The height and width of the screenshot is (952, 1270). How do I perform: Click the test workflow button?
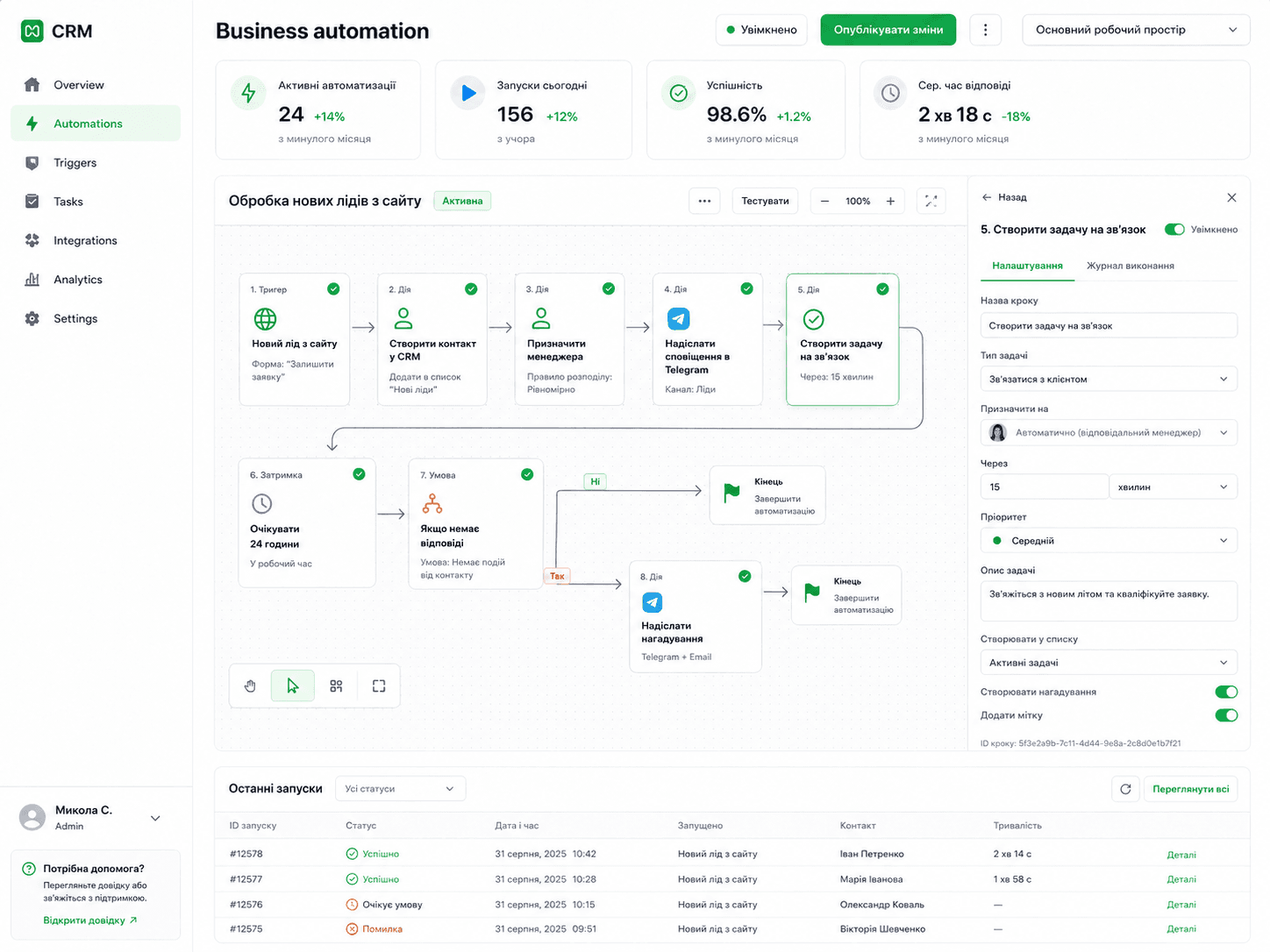[x=765, y=201]
